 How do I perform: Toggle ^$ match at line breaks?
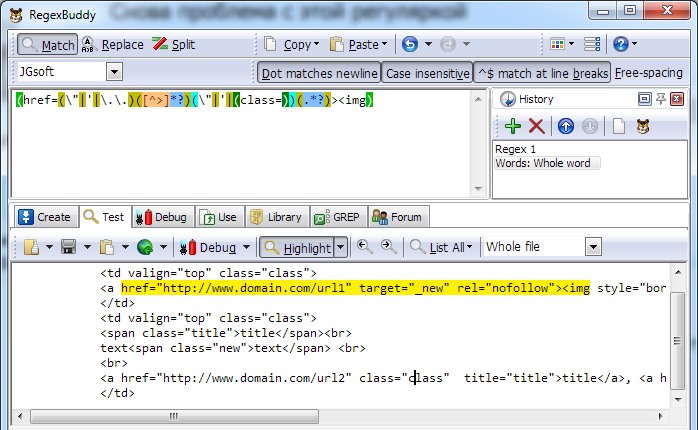[543, 73]
